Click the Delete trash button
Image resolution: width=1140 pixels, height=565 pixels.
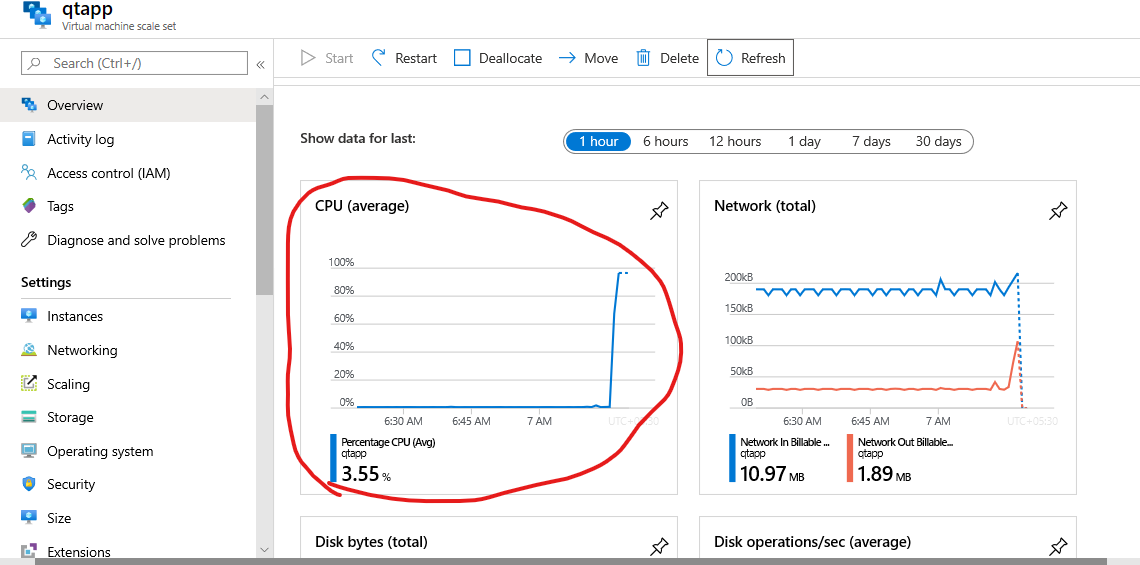[x=667, y=58]
